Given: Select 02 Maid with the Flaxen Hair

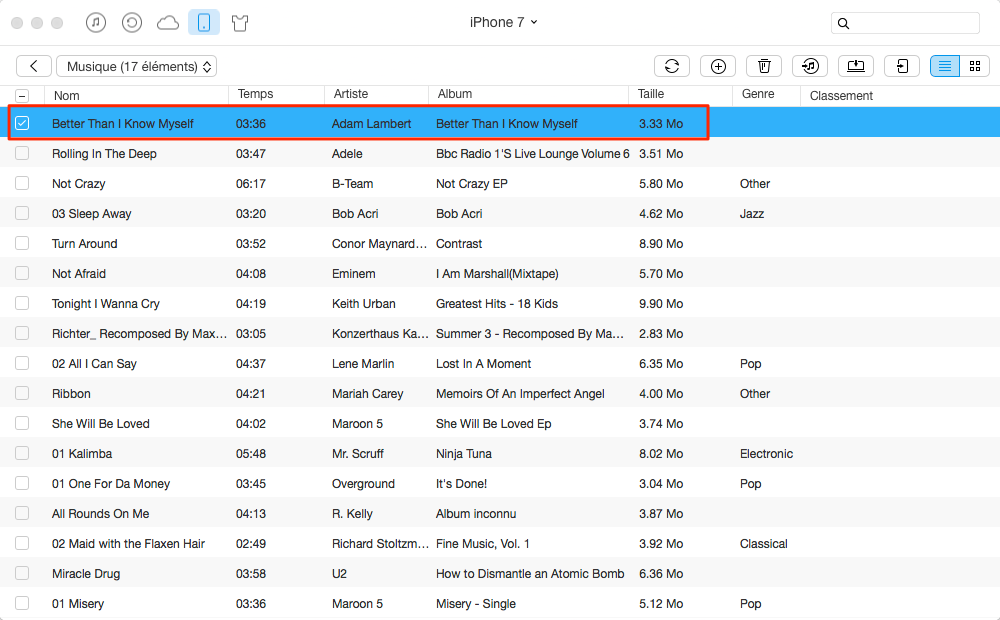Looking at the screenshot, I should click(128, 543).
